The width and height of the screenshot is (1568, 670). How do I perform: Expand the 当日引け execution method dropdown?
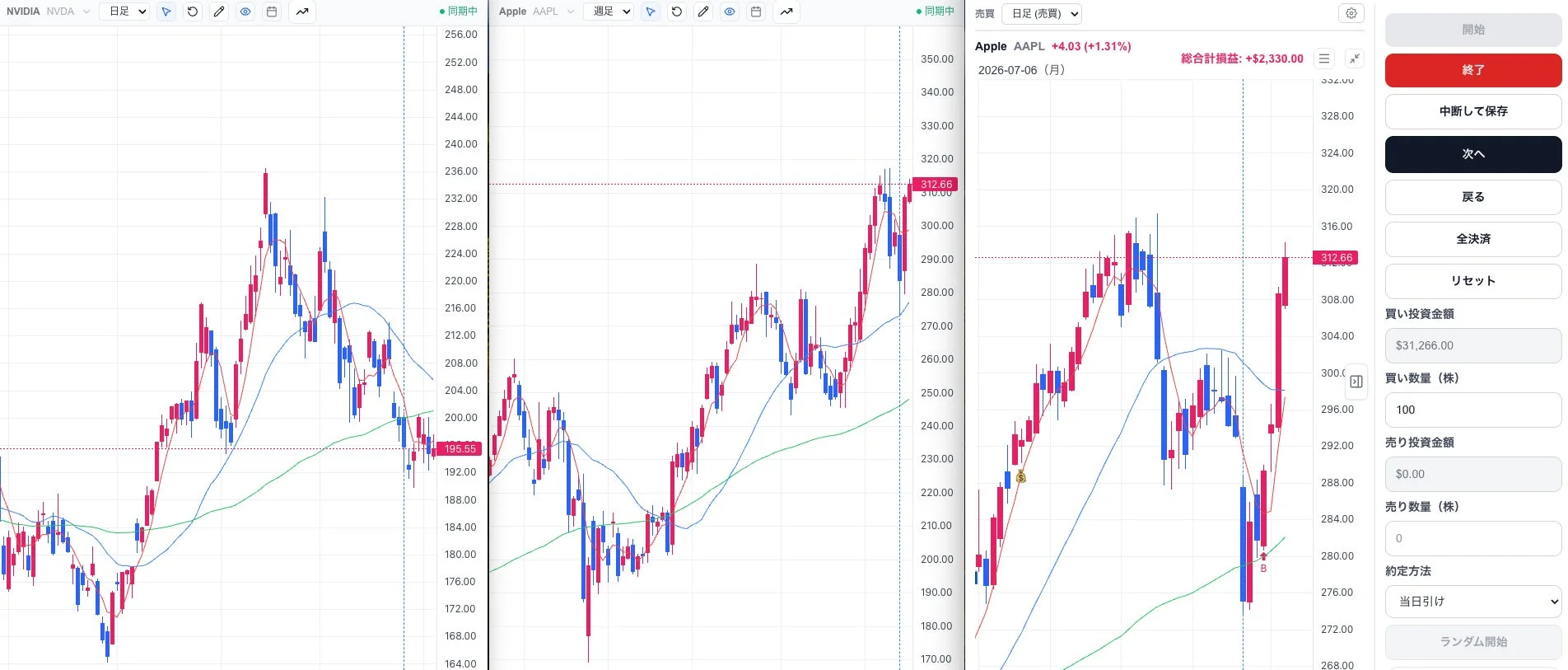click(1473, 602)
